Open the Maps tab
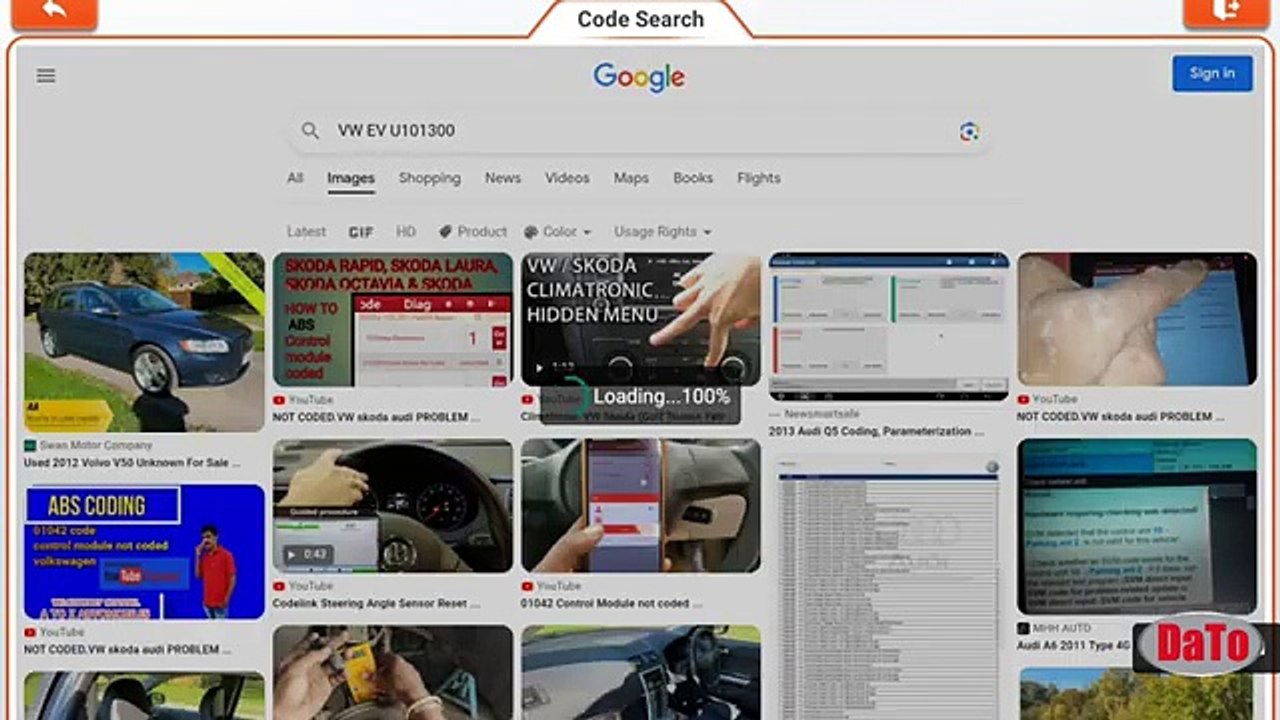This screenshot has width=1280, height=720. click(x=631, y=178)
